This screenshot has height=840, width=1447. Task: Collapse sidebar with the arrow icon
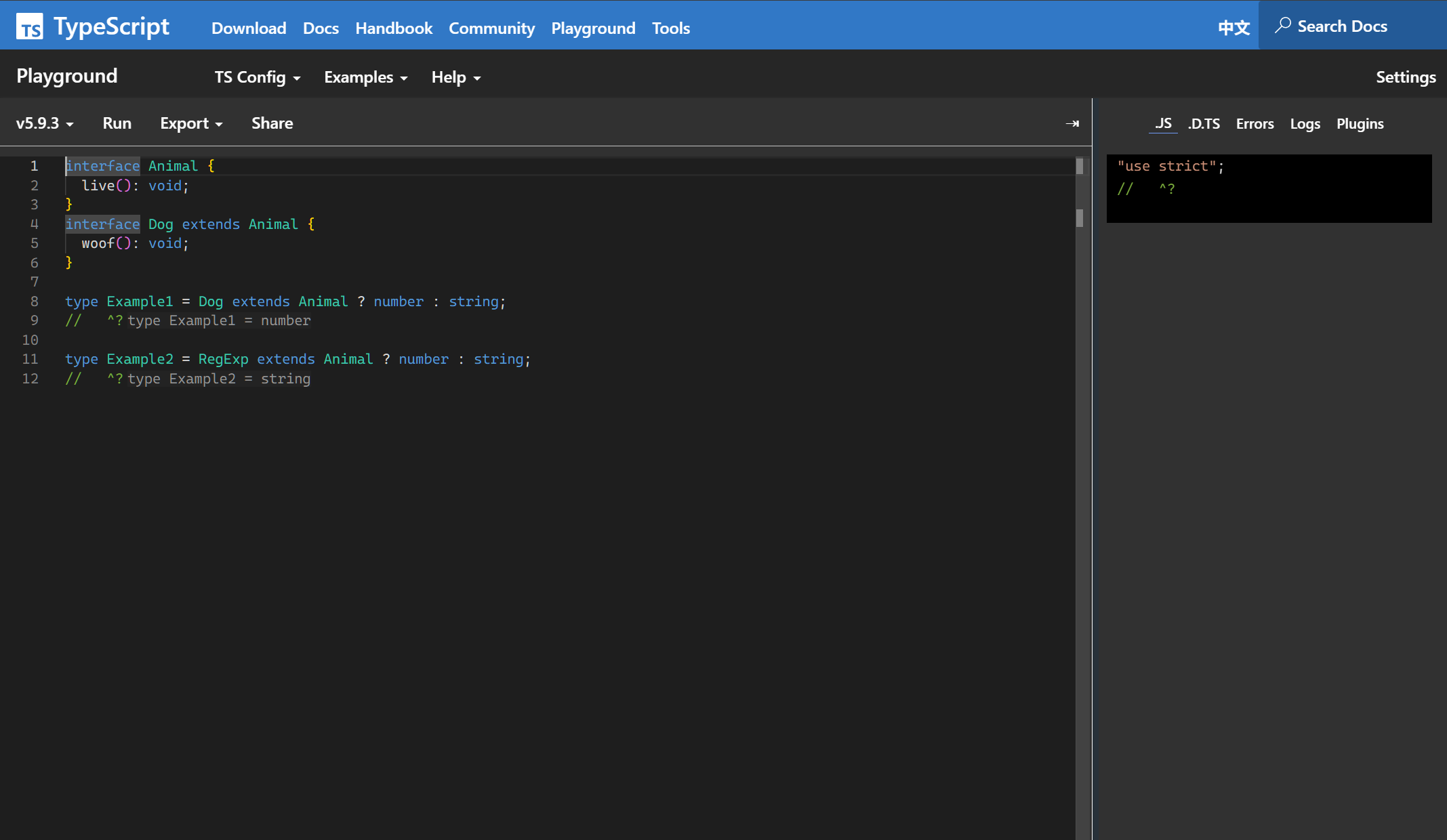(x=1072, y=123)
